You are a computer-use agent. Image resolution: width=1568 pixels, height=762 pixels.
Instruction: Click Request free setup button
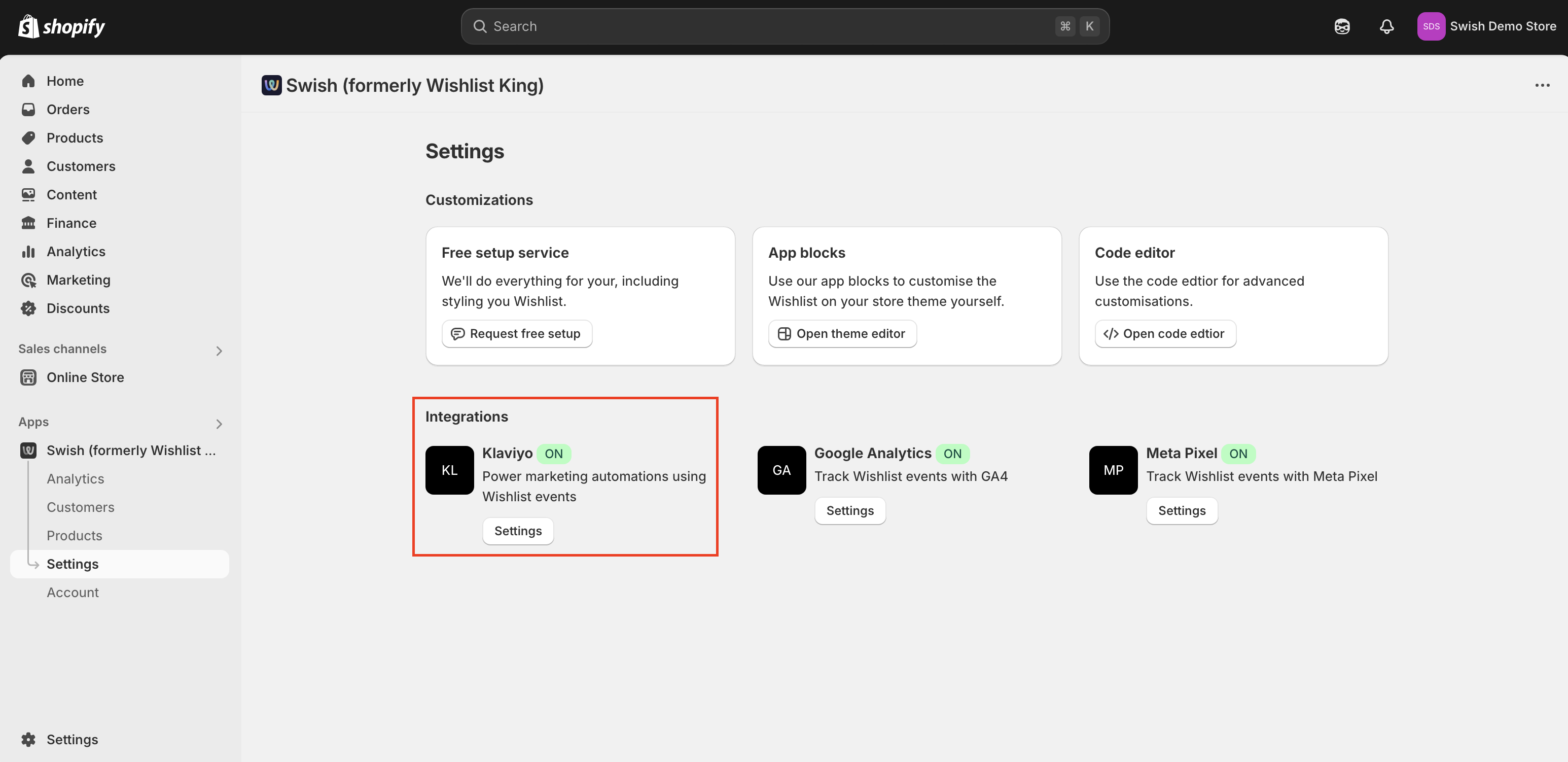pos(516,334)
